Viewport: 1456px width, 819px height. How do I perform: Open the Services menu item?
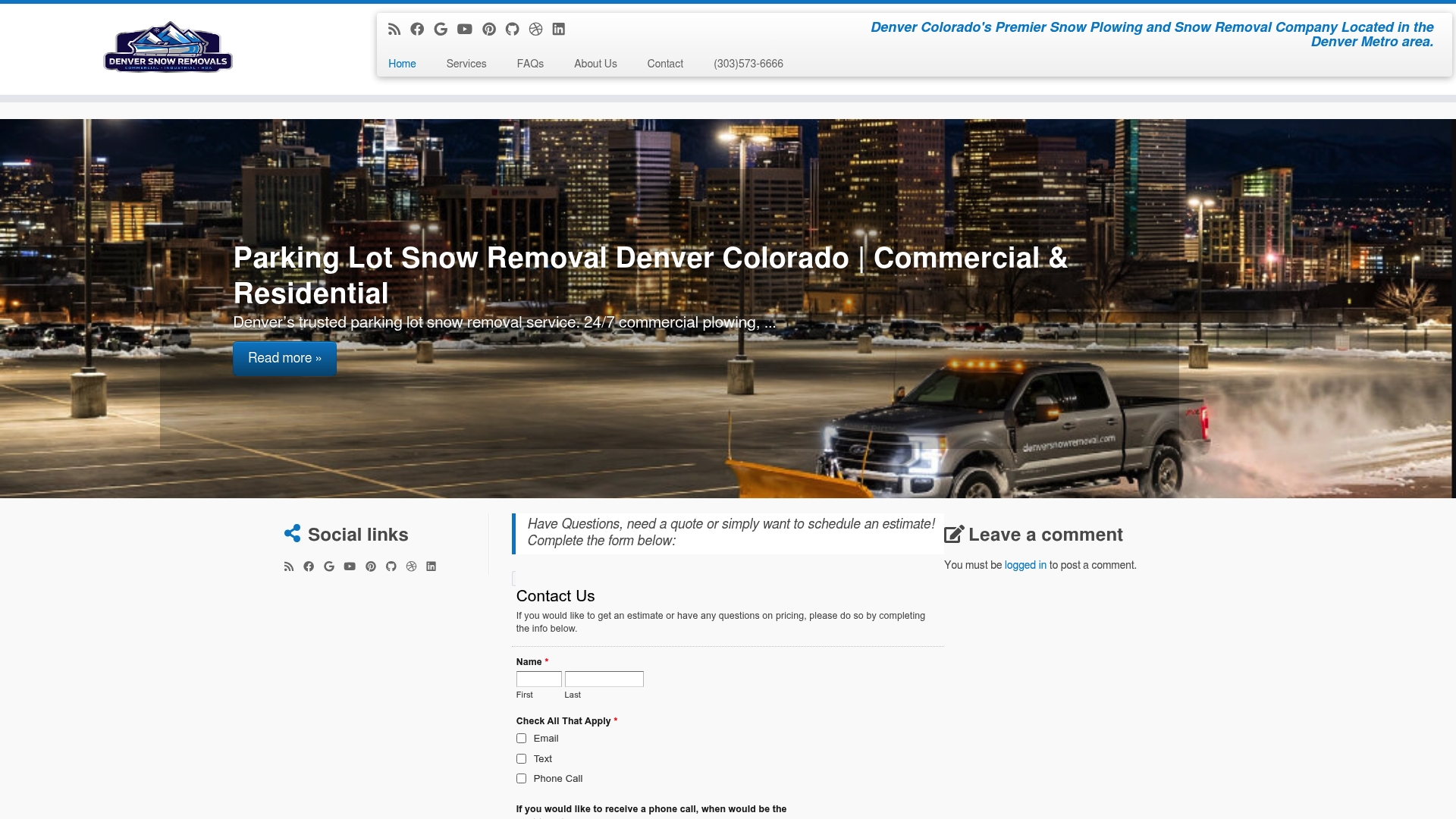pos(466,64)
